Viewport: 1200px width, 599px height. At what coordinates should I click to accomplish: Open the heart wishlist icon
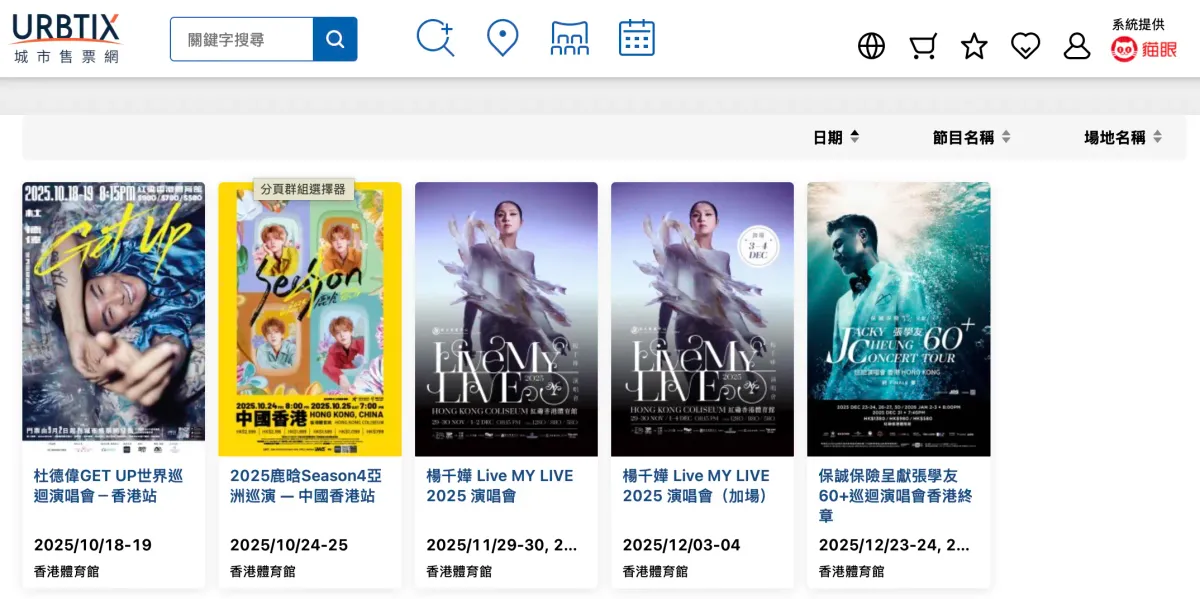coord(1025,46)
